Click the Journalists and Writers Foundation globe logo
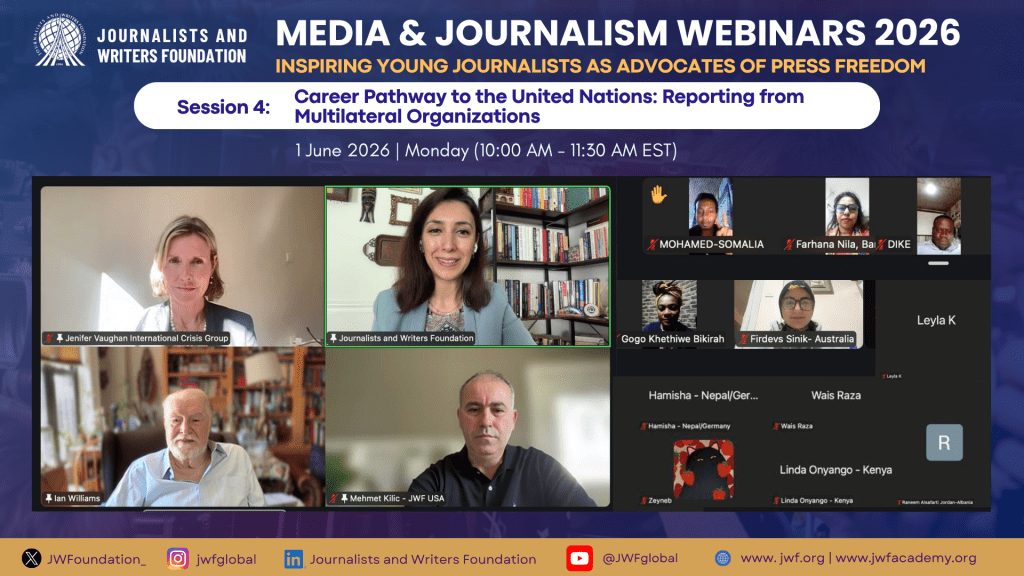This screenshot has width=1024, height=576. 60,40
